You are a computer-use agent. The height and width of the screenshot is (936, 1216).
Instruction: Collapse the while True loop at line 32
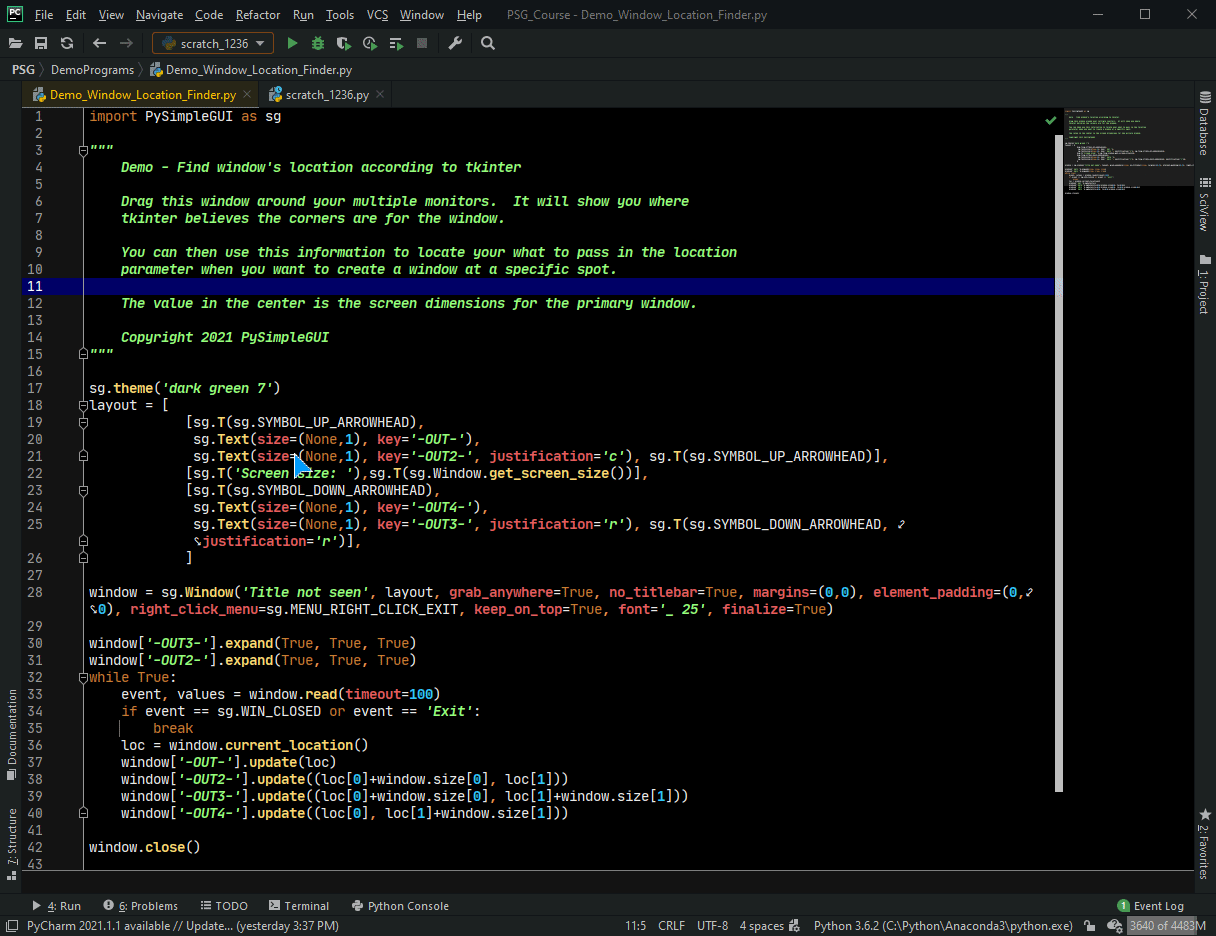(x=84, y=677)
